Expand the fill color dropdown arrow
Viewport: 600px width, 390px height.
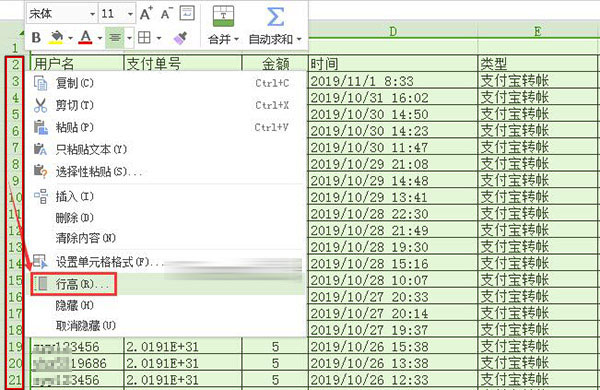point(70,38)
